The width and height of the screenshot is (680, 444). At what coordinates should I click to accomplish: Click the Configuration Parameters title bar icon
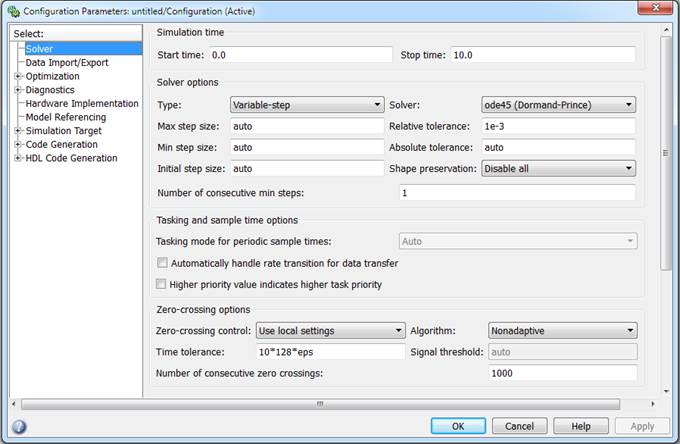14,11
